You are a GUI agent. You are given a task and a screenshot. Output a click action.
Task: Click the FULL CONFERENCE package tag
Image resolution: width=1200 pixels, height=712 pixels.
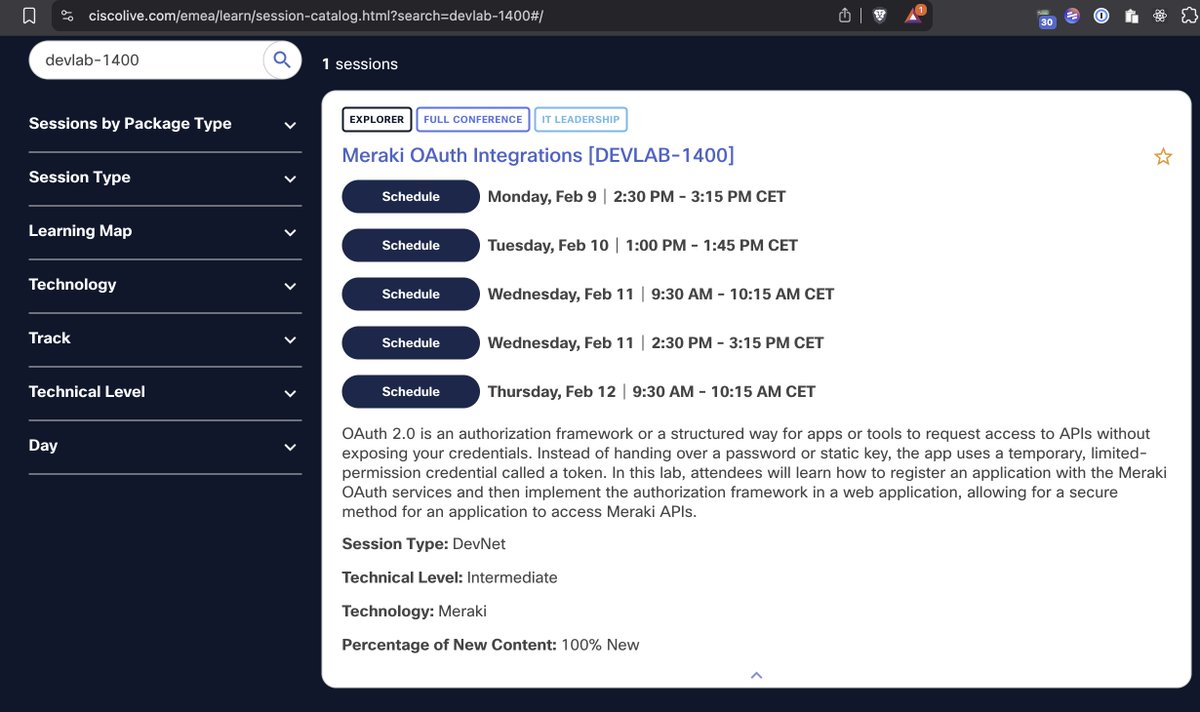tap(473, 119)
